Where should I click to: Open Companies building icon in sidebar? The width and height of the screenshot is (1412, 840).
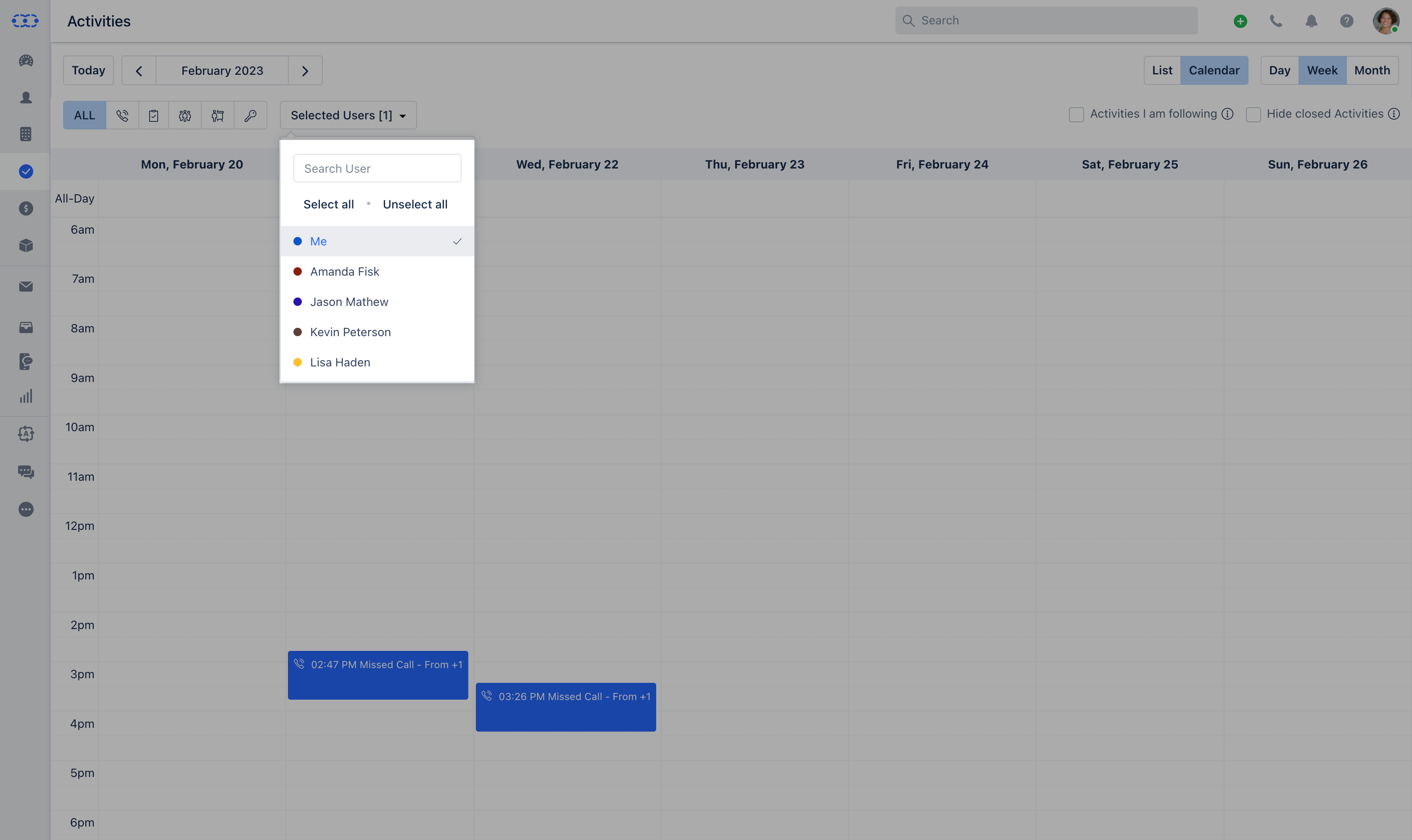pos(26,134)
